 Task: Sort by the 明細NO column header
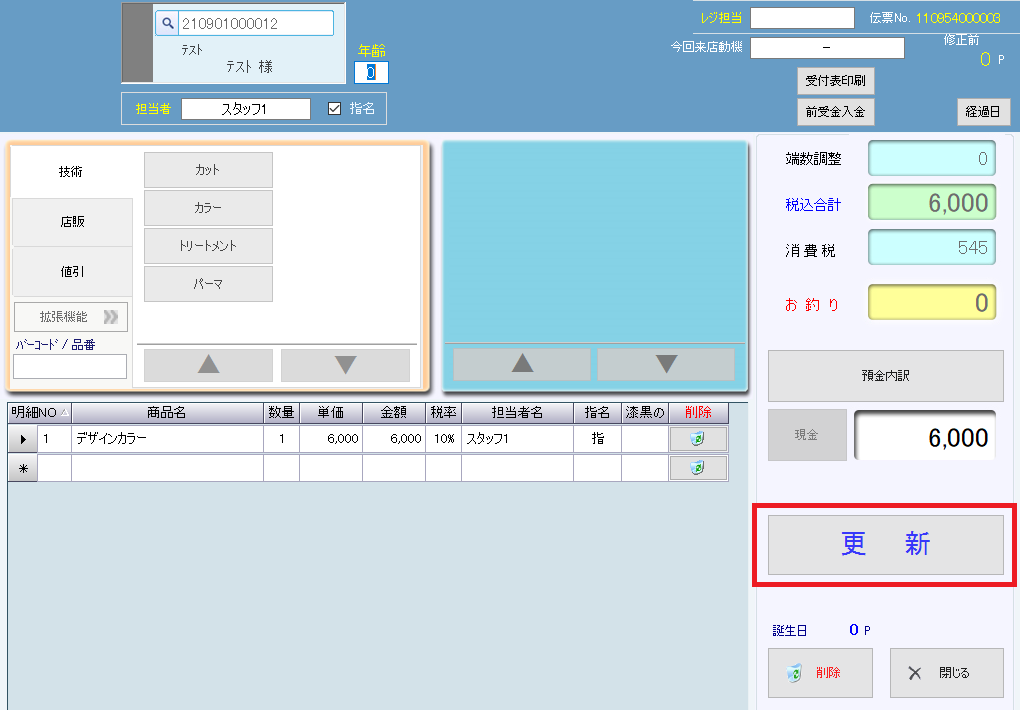click(x=40, y=413)
